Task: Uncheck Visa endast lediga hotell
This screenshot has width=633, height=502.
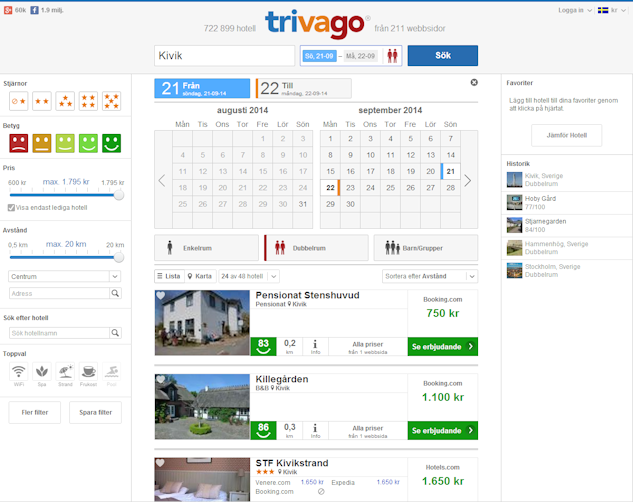Action: 11,208
